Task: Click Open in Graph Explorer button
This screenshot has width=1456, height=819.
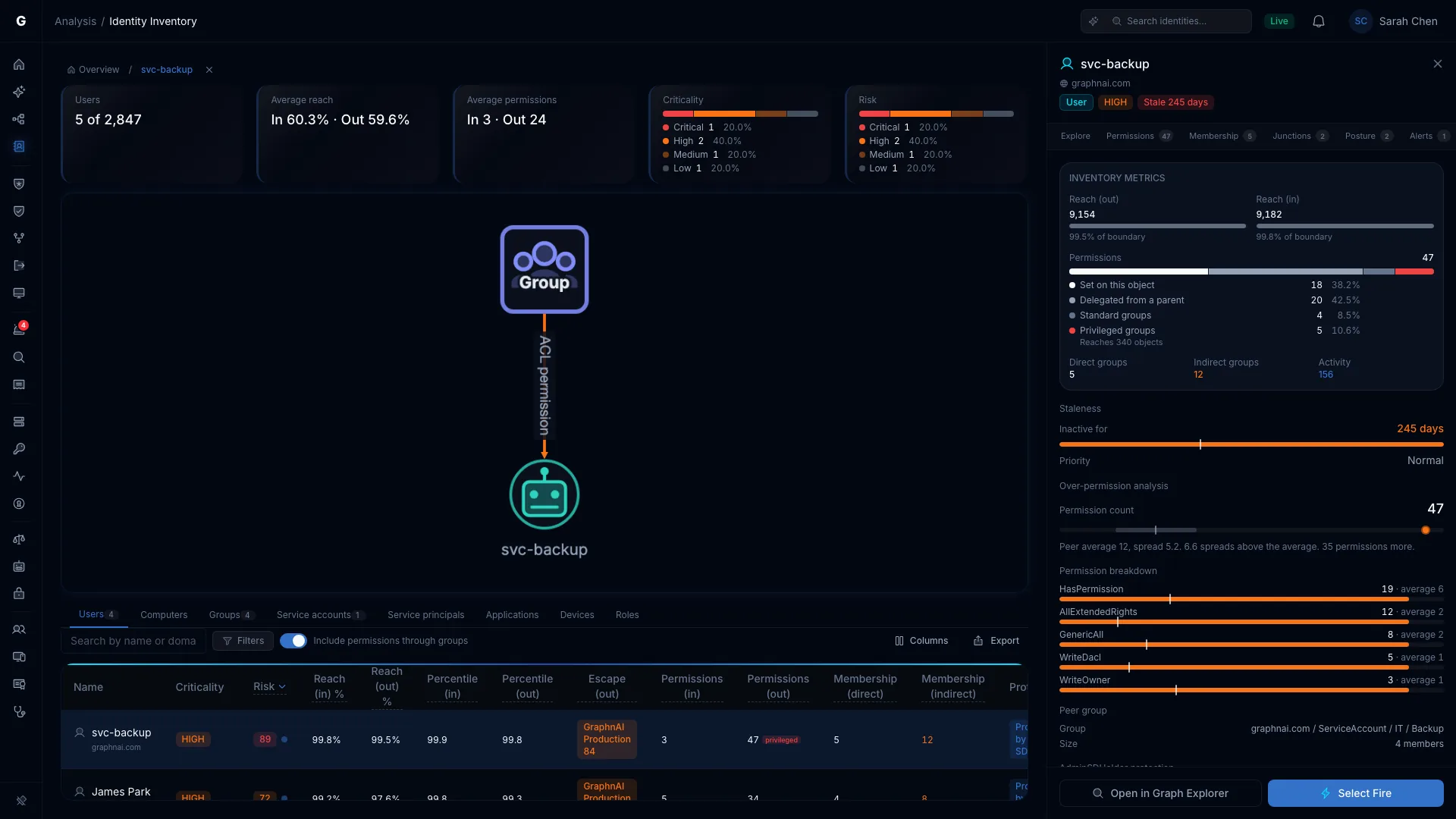Action: tap(1160, 793)
